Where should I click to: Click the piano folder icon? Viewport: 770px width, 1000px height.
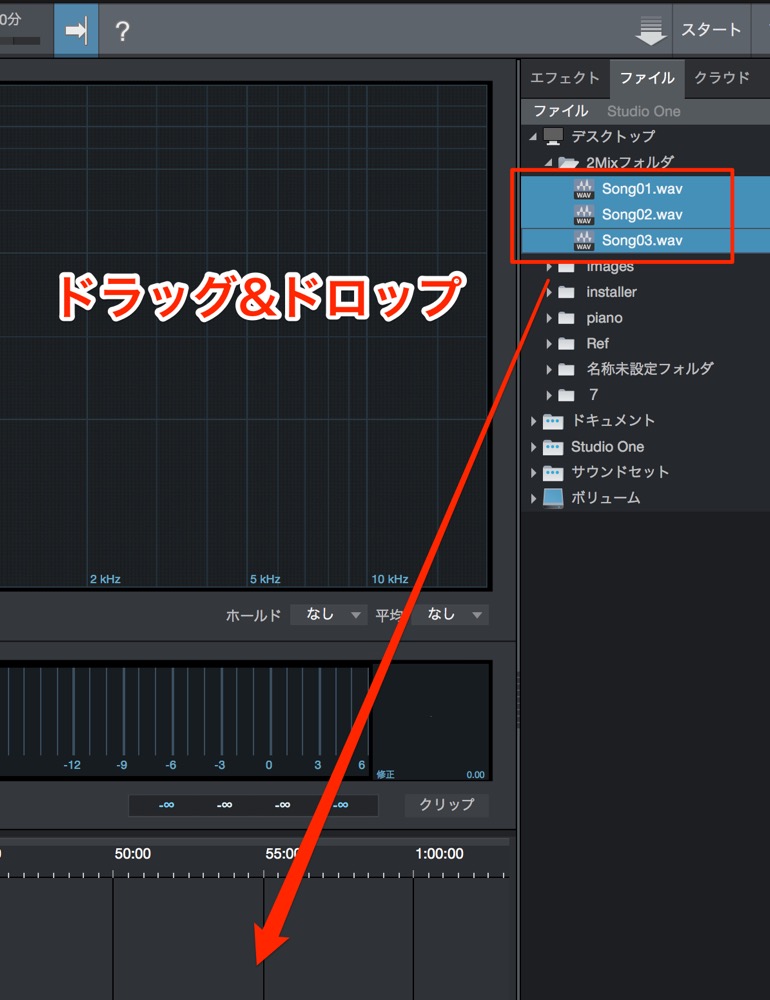[566, 318]
